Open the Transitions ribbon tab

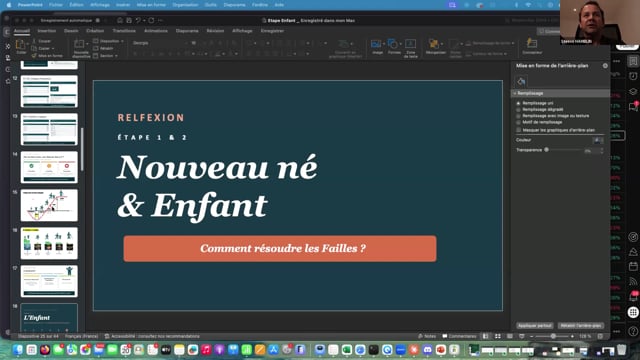[124, 31]
